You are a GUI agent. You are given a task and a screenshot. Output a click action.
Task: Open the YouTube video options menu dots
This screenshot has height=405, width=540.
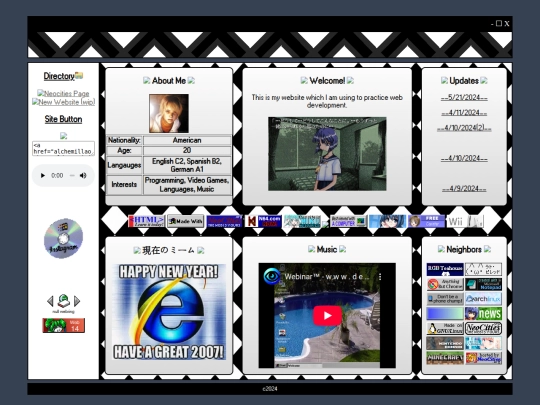tap(380, 277)
